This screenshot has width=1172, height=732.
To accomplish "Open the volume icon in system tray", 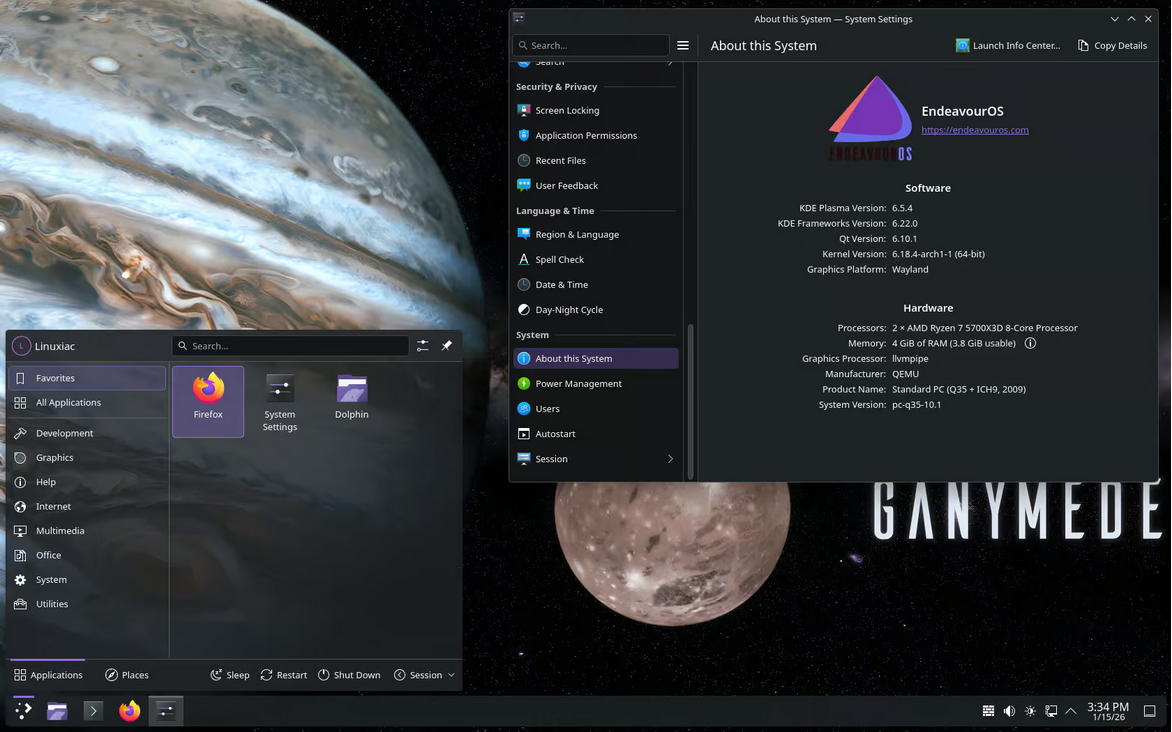I will coord(1009,711).
